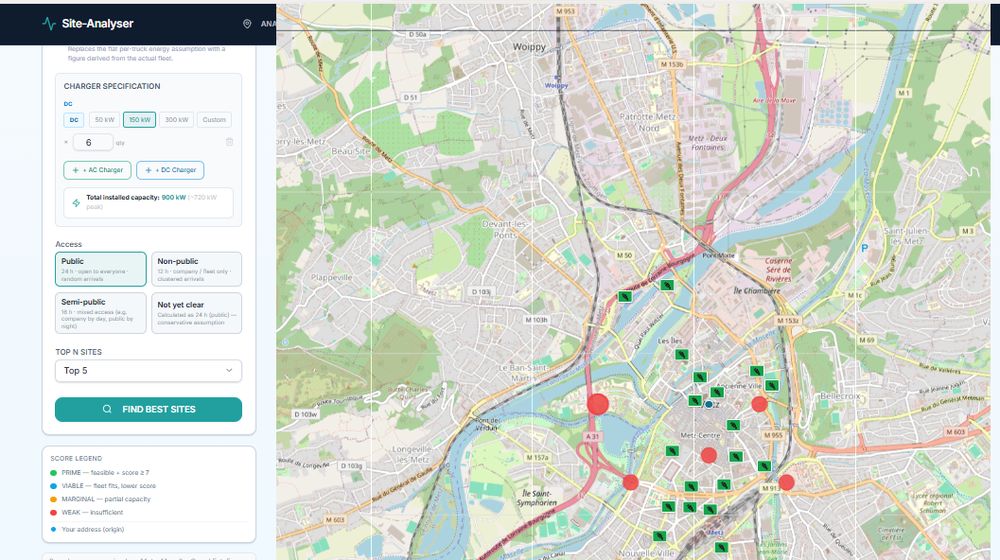Choose the 150 kW power option

pyautogui.click(x=139, y=120)
